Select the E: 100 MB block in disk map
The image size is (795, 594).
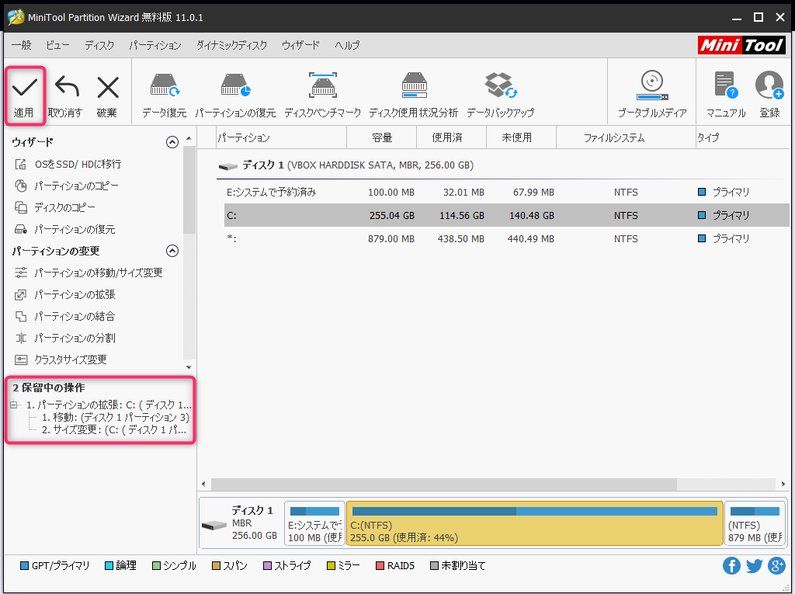(315, 524)
